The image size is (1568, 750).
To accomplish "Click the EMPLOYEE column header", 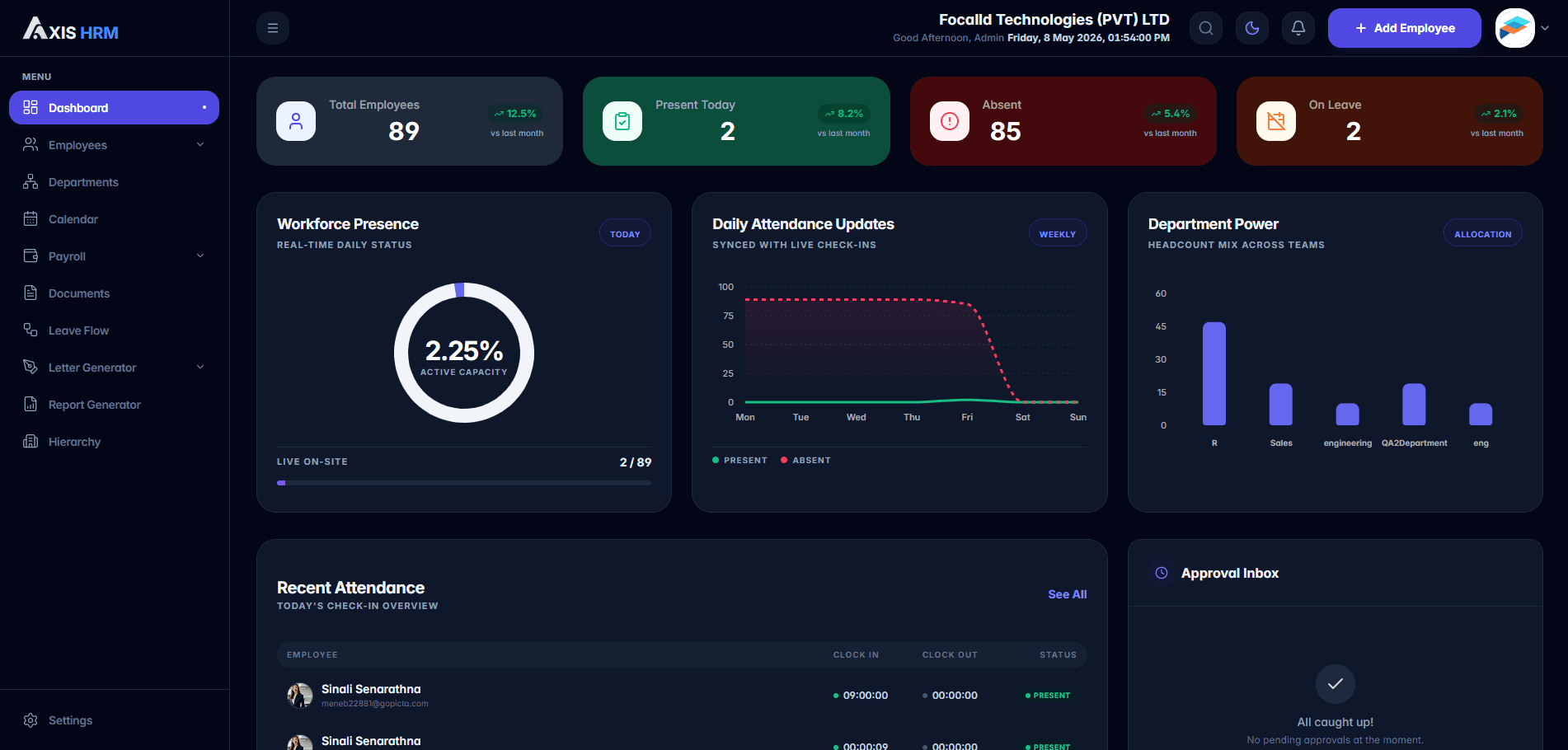I will 312,655.
